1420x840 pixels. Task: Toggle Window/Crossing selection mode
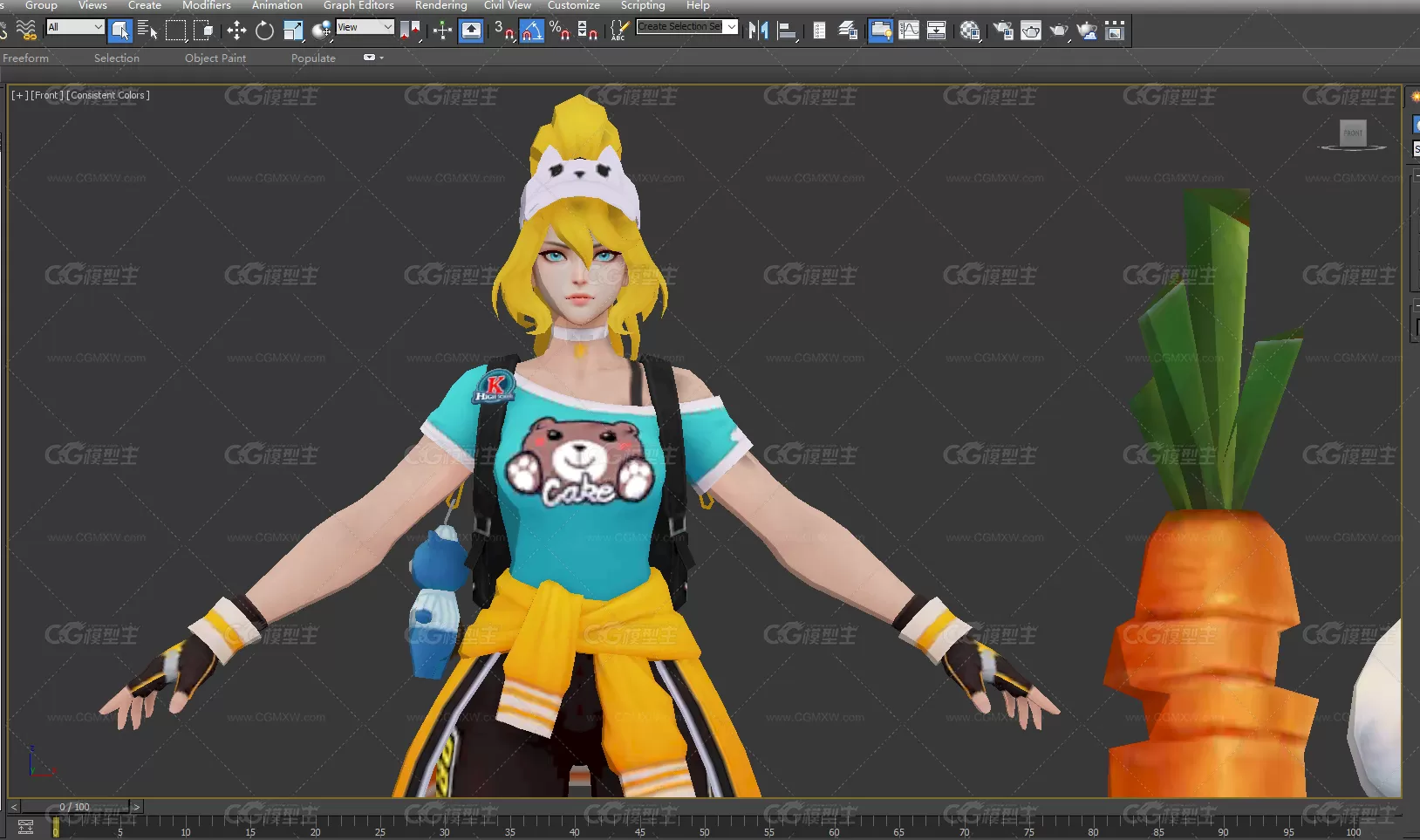pyautogui.click(x=204, y=31)
